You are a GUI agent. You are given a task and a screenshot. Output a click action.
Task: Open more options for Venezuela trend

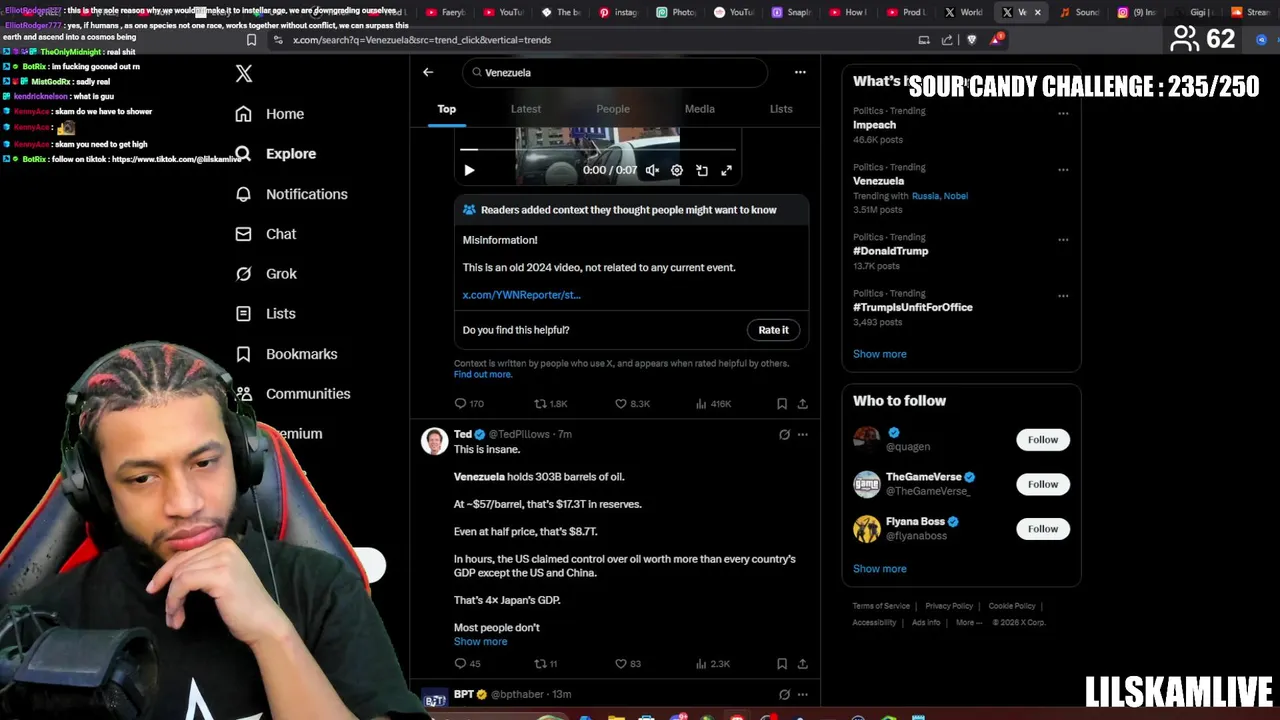click(1063, 169)
